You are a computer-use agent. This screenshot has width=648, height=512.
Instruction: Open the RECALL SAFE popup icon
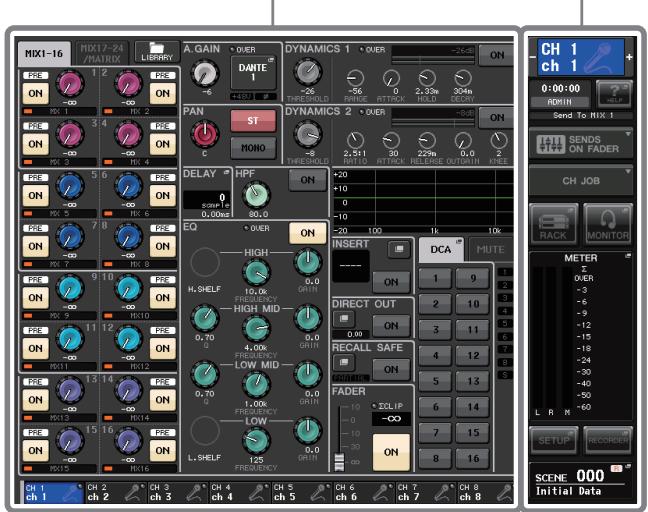pos(343,363)
